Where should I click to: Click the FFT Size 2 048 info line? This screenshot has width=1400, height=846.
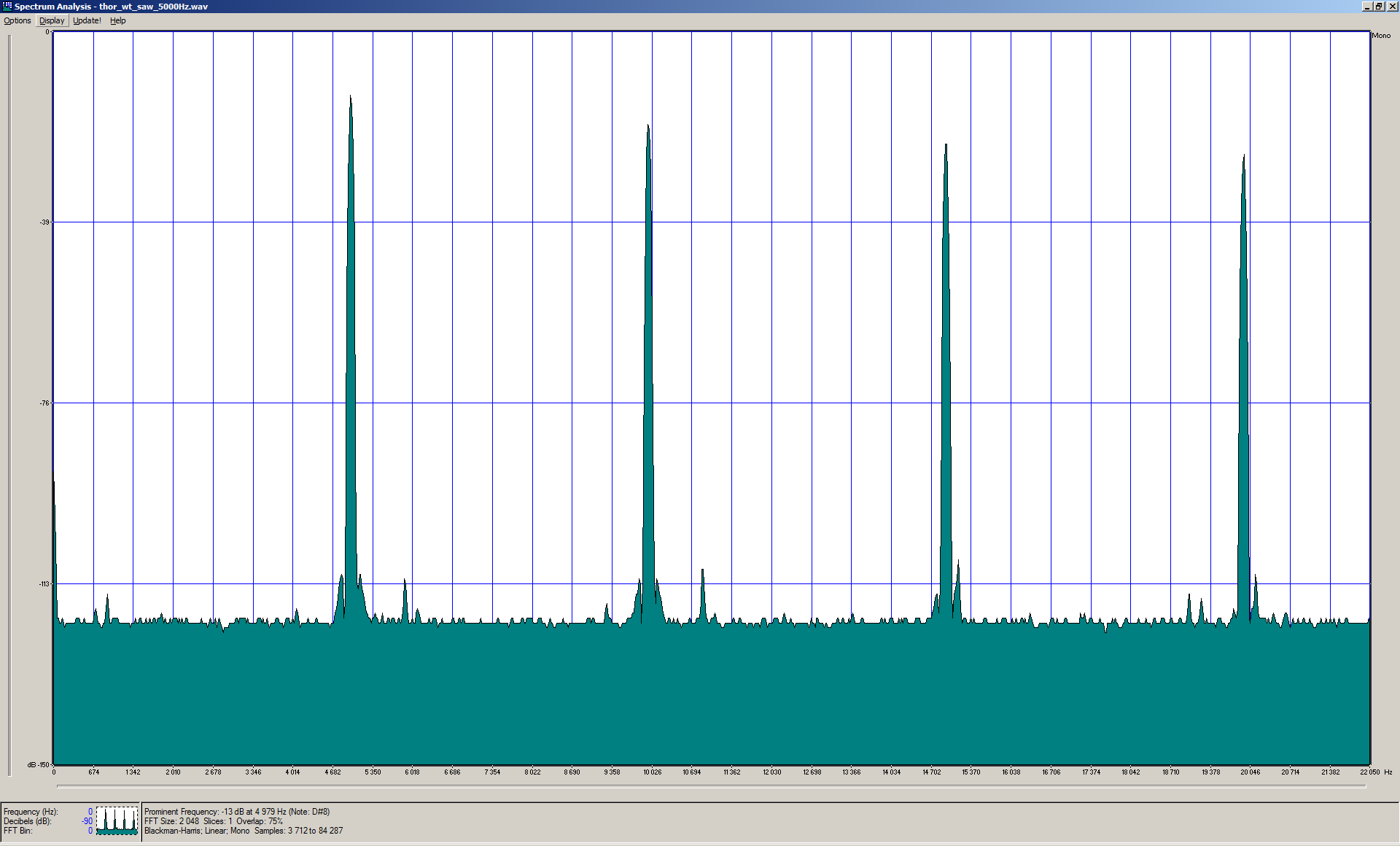click(x=213, y=821)
